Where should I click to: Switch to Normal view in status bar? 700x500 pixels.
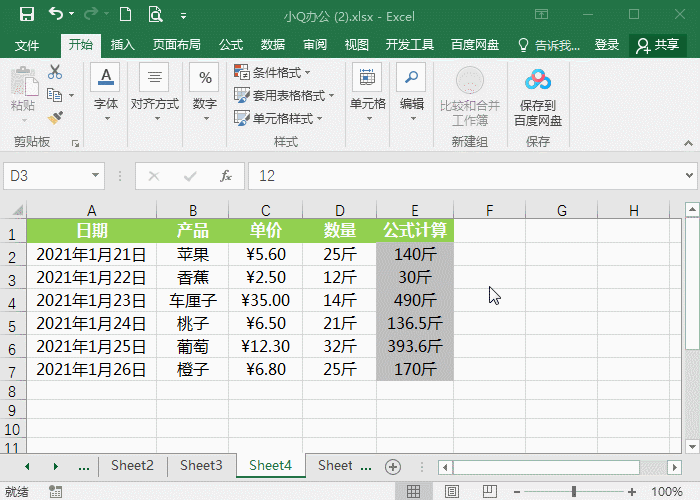click(x=413, y=492)
